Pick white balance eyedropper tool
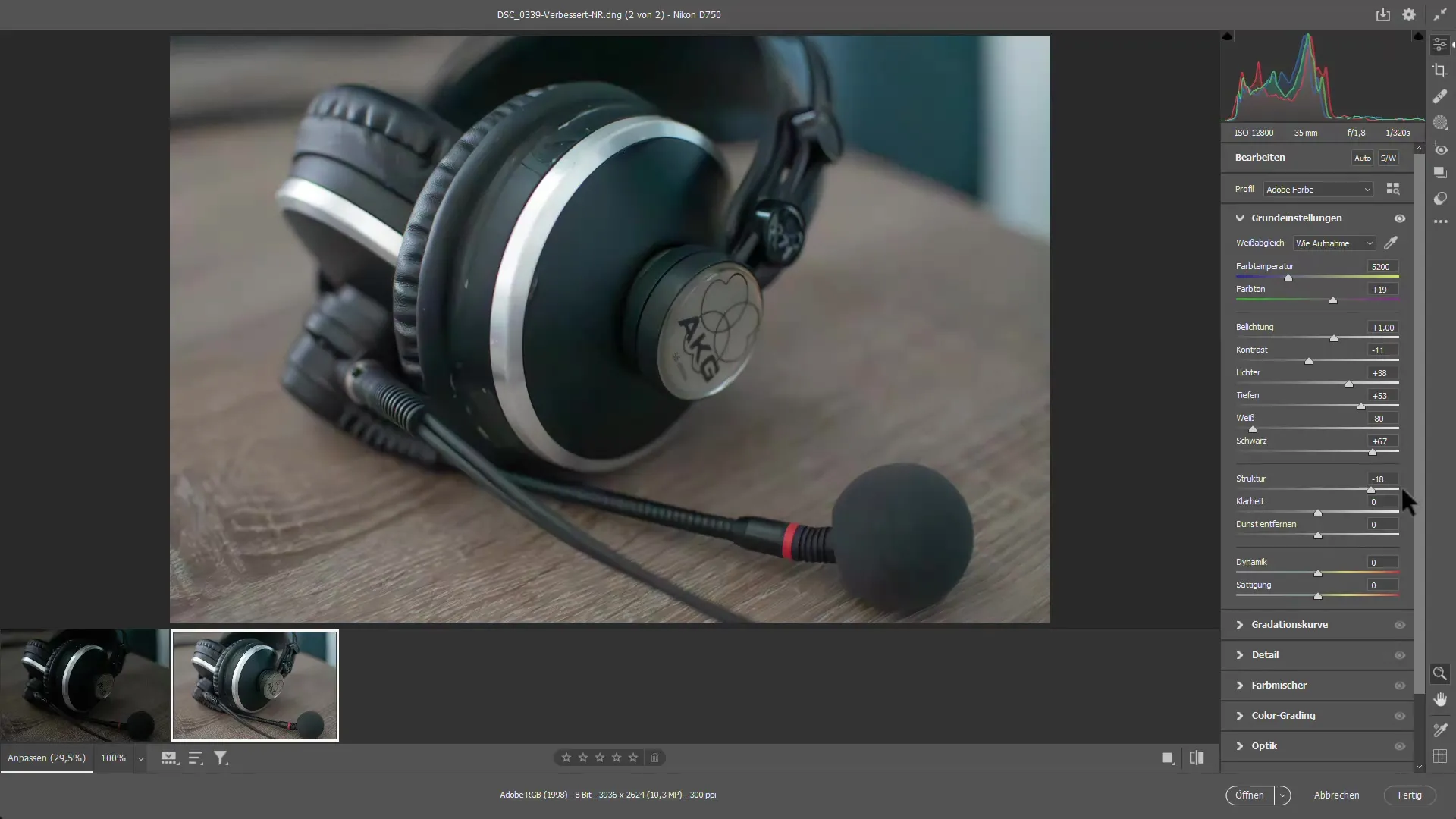Image resolution: width=1456 pixels, height=819 pixels. (1391, 243)
